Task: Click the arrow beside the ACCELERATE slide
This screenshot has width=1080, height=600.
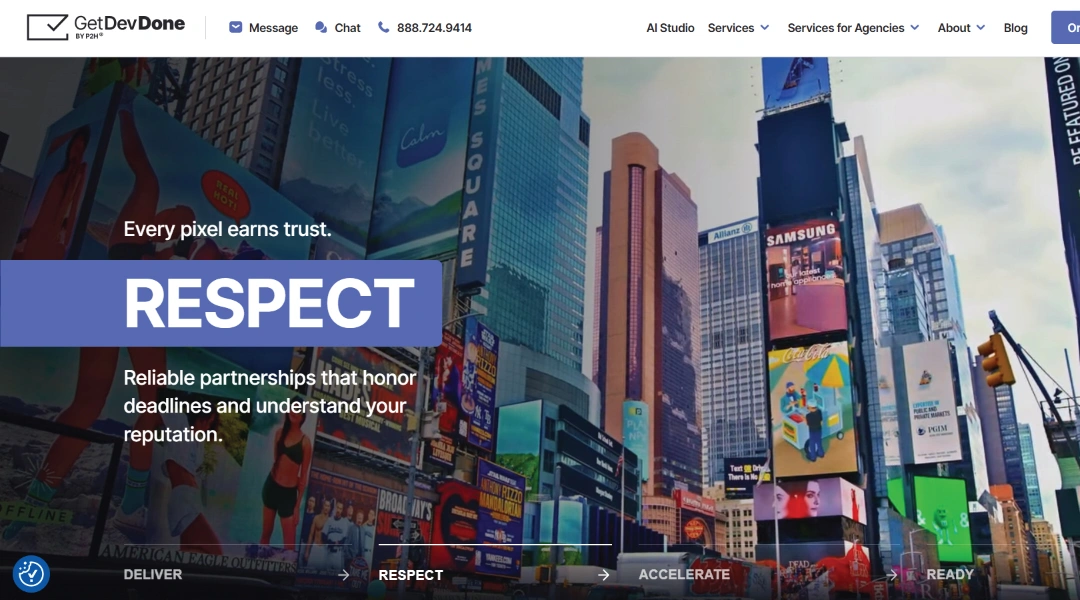Action: pyautogui.click(x=891, y=575)
